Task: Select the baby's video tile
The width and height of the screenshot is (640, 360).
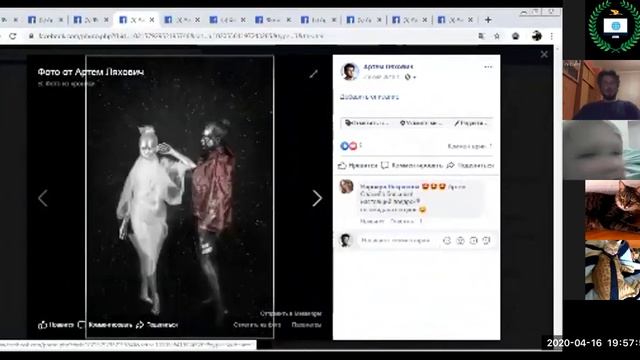Action: pyautogui.click(x=601, y=150)
